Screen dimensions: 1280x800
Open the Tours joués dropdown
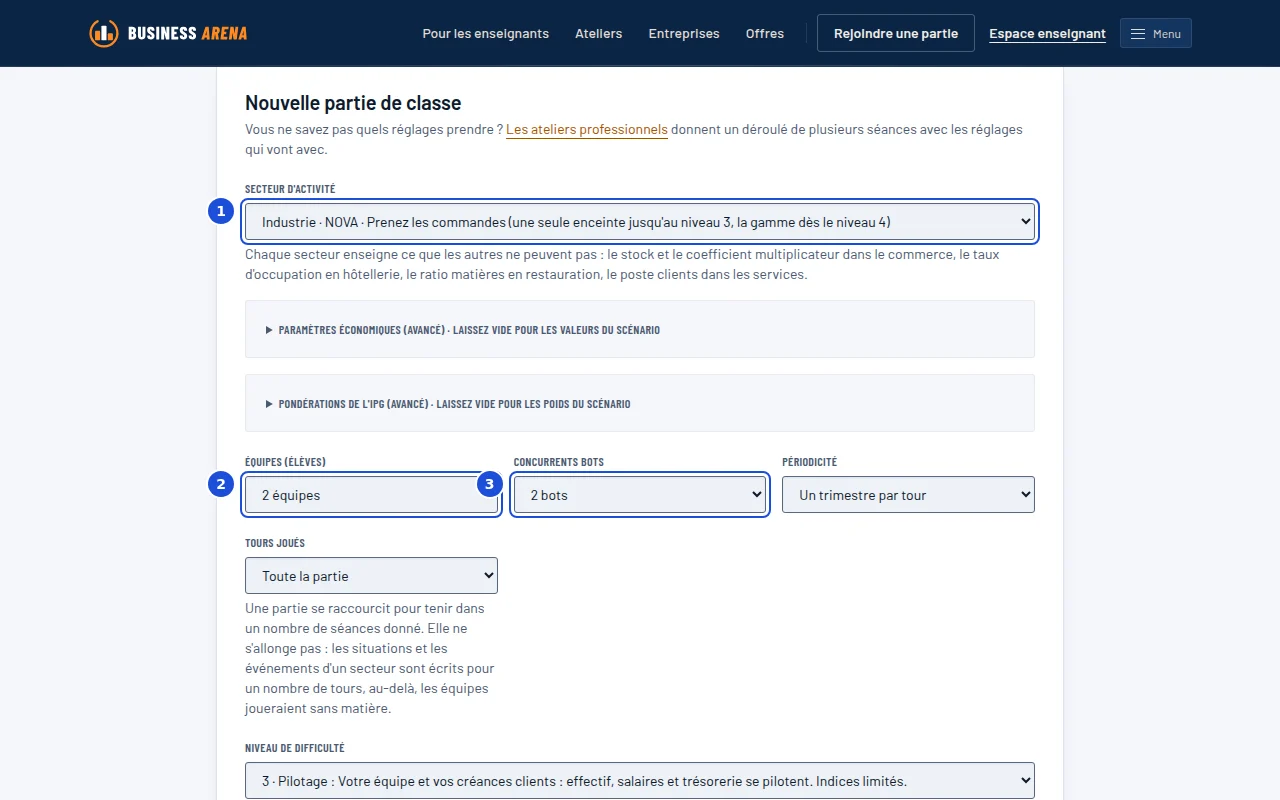[371, 576]
